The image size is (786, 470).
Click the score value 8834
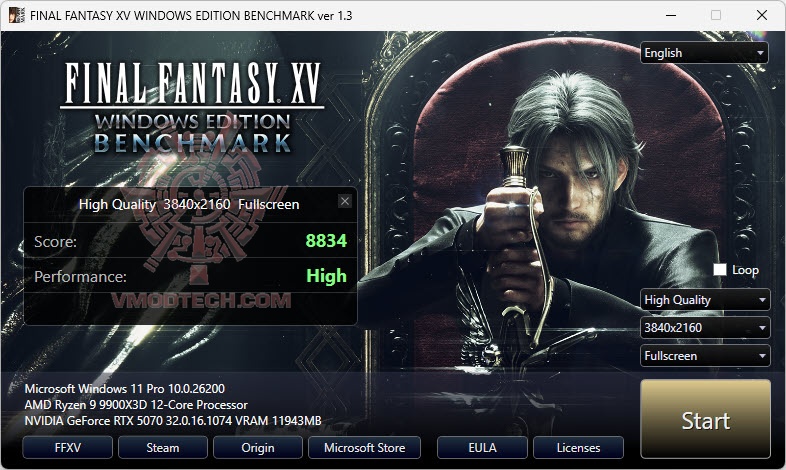326,241
